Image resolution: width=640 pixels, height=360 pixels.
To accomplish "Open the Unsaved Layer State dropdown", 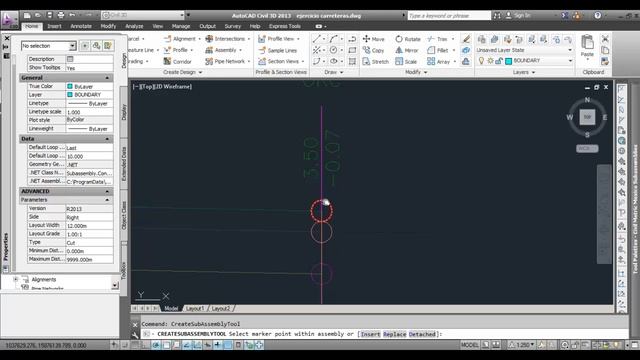I will tap(524, 50).
